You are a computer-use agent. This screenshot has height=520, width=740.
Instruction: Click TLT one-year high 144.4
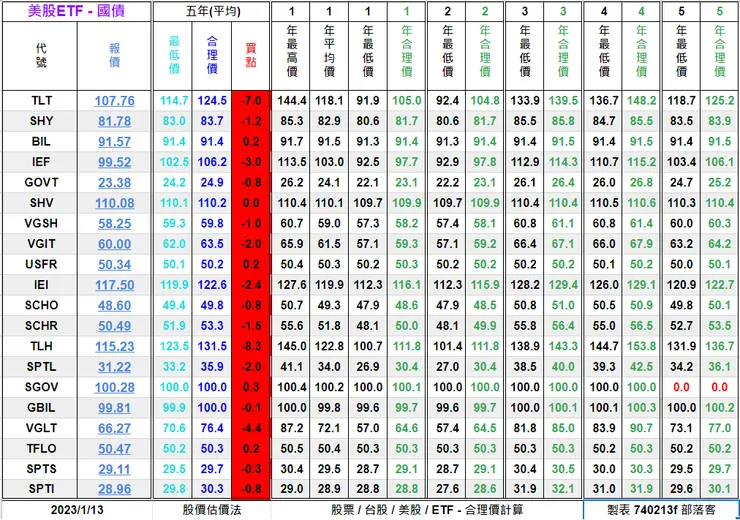[x=291, y=101]
